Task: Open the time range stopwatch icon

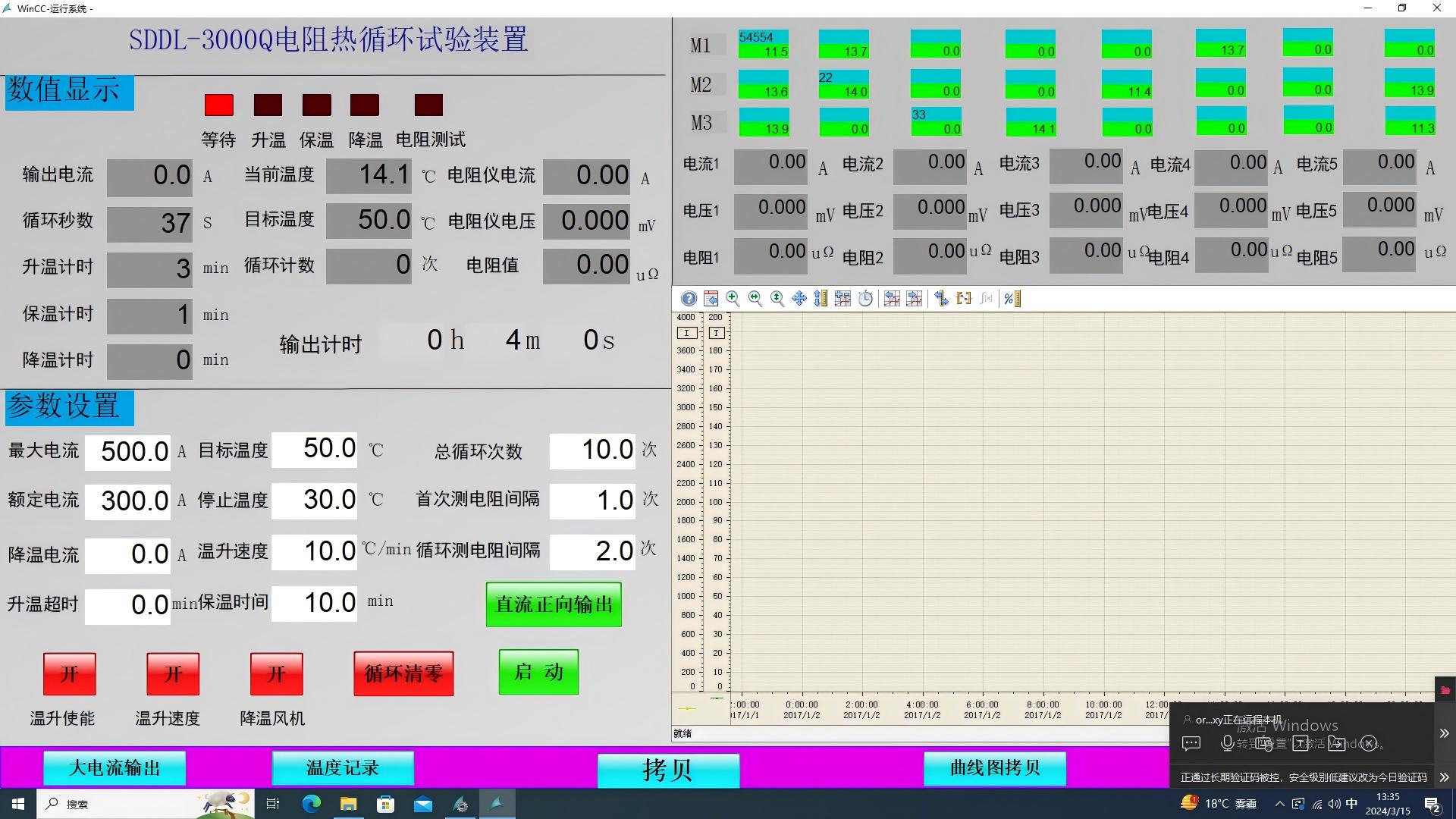Action: tap(865, 299)
